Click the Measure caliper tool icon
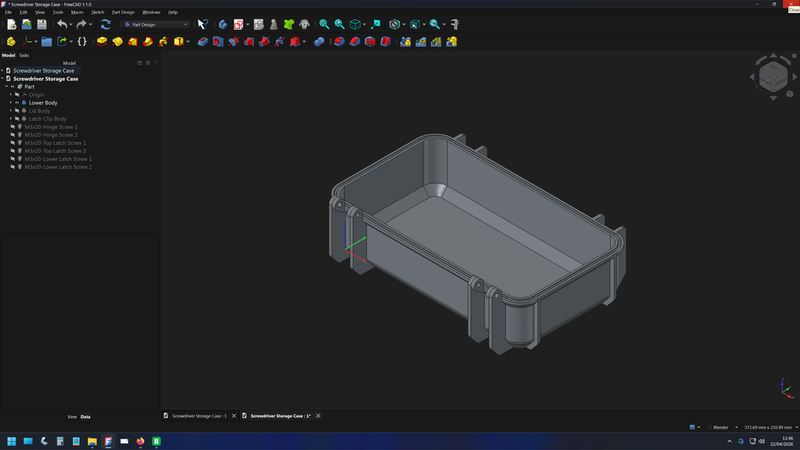The image size is (800, 450). pyautogui.click(x=454, y=24)
